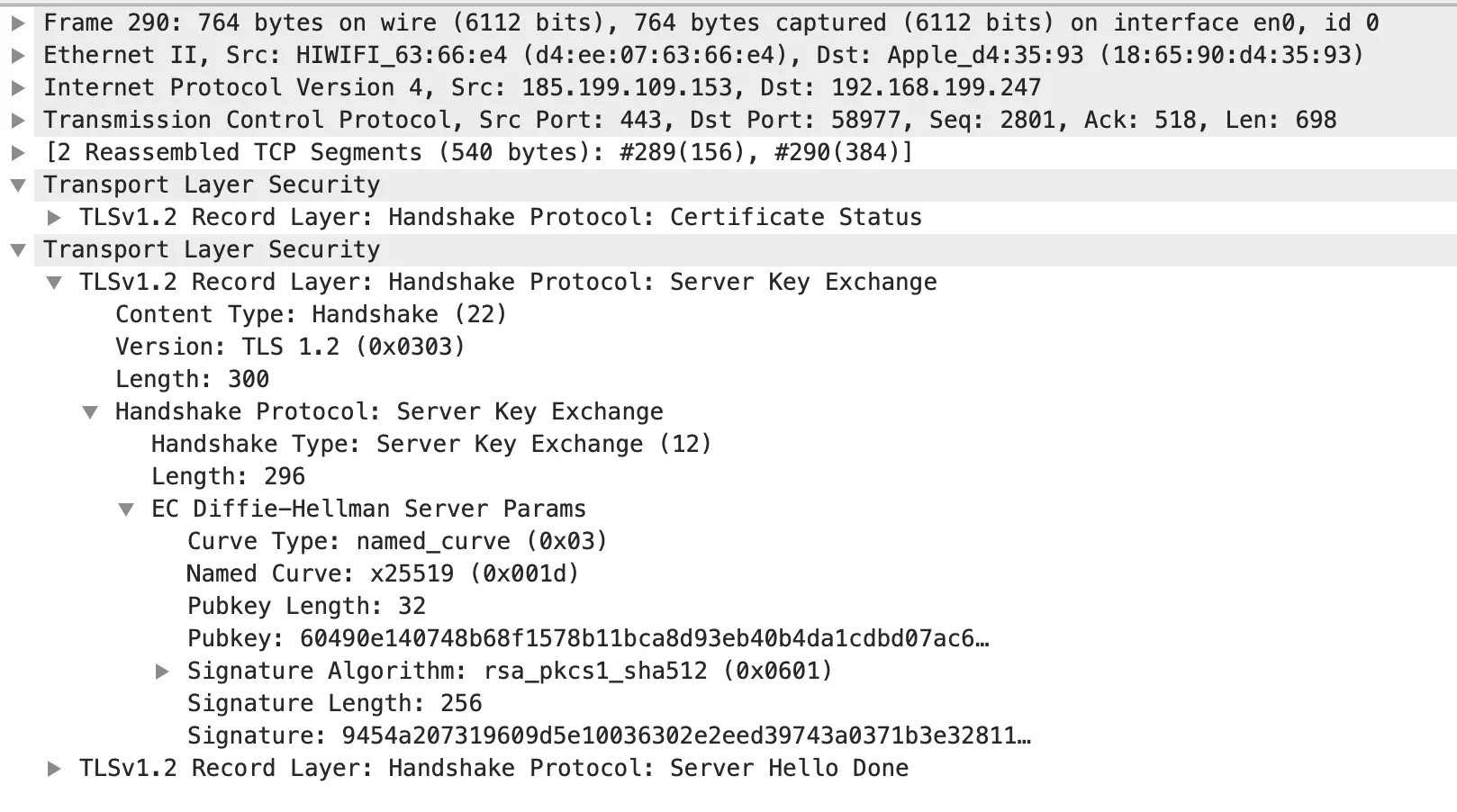Expand the Frame 290 row
Viewport: 1457px width, 812px height.
click(x=18, y=23)
